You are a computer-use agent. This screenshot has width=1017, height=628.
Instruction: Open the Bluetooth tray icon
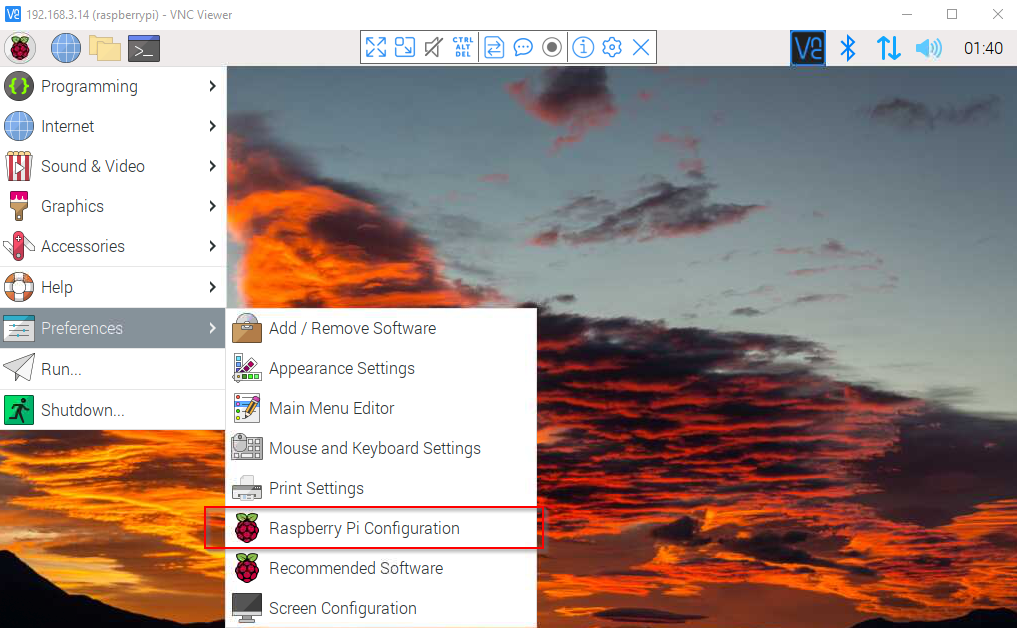[848, 48]
